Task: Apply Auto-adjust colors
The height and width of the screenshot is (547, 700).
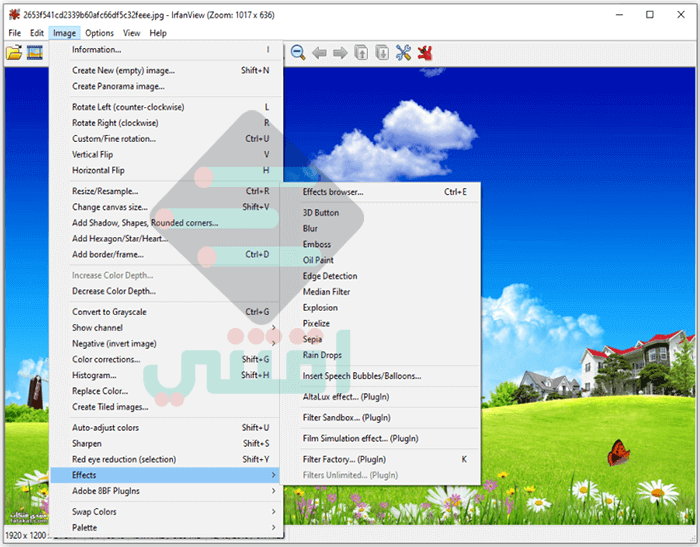Action: (x=166, y=428)
